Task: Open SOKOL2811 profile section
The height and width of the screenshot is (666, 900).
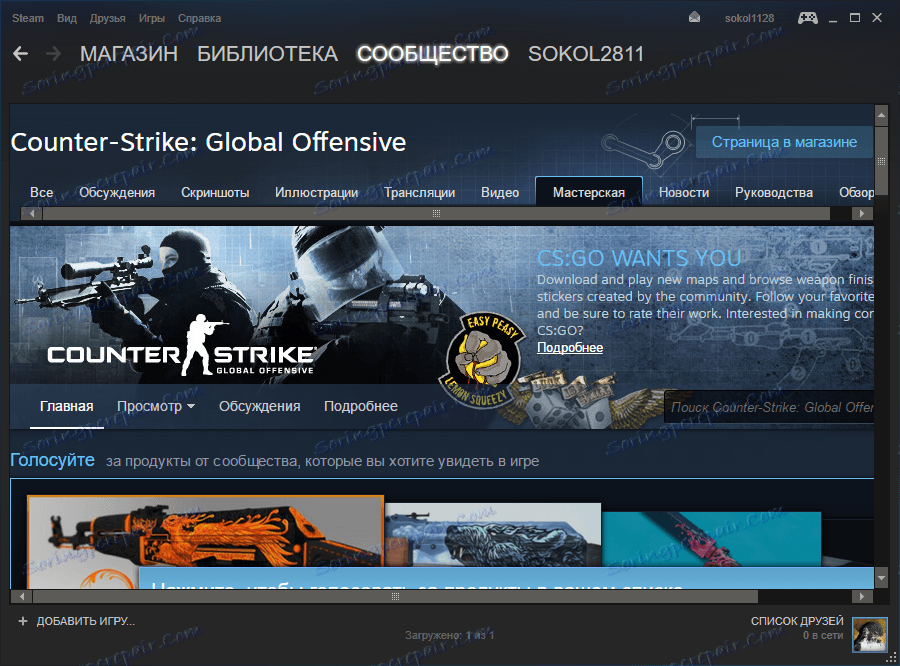Action: coord(586,54)
